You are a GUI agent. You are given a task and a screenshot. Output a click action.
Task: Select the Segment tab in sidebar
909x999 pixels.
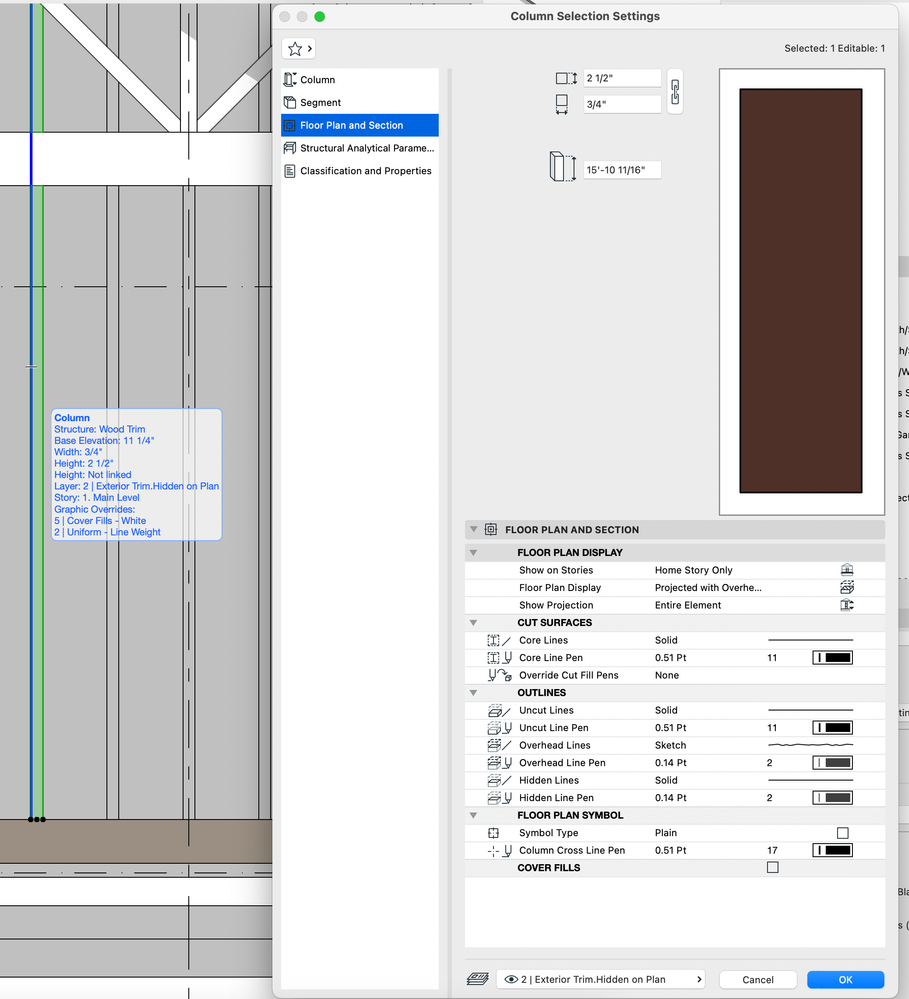pyautogui.click(x=320, y=103)
